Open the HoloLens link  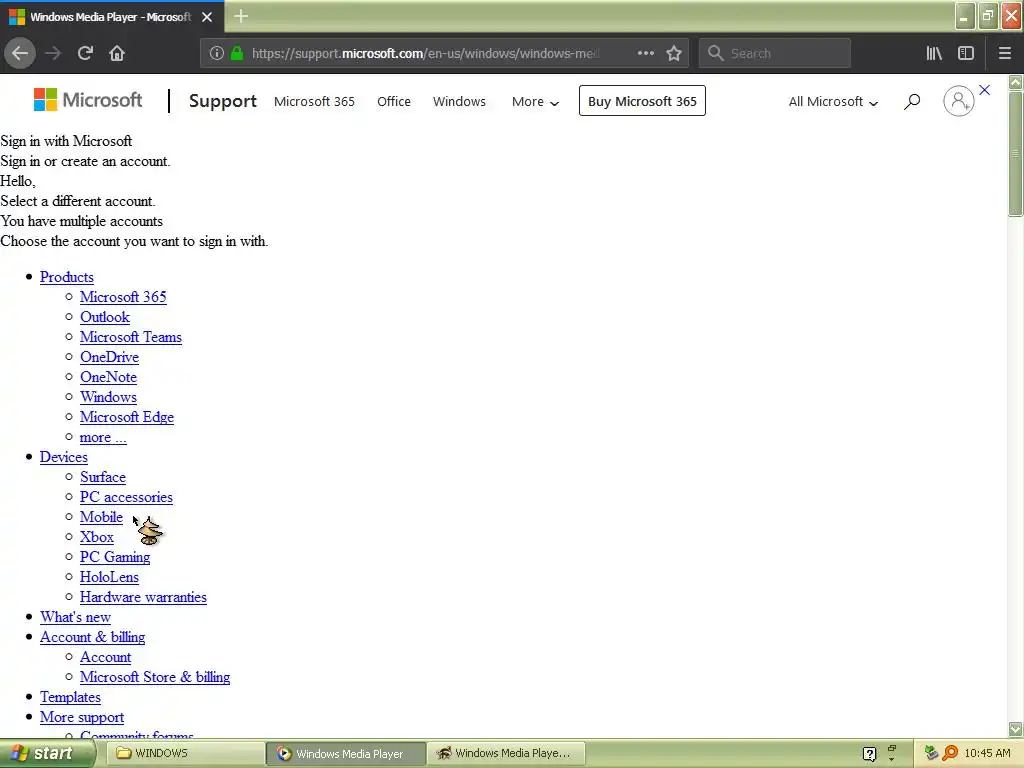[x=109, y=577]
